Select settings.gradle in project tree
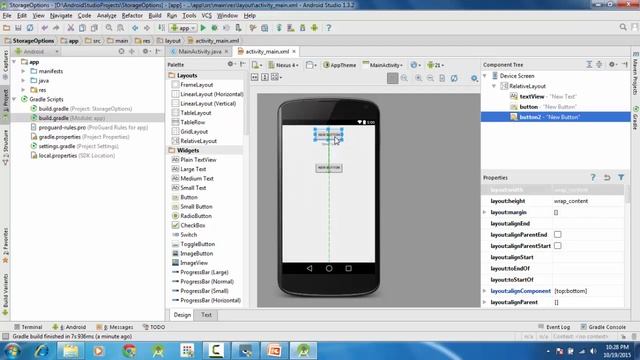Screen dimensions: 640x360 click(57, 146)
